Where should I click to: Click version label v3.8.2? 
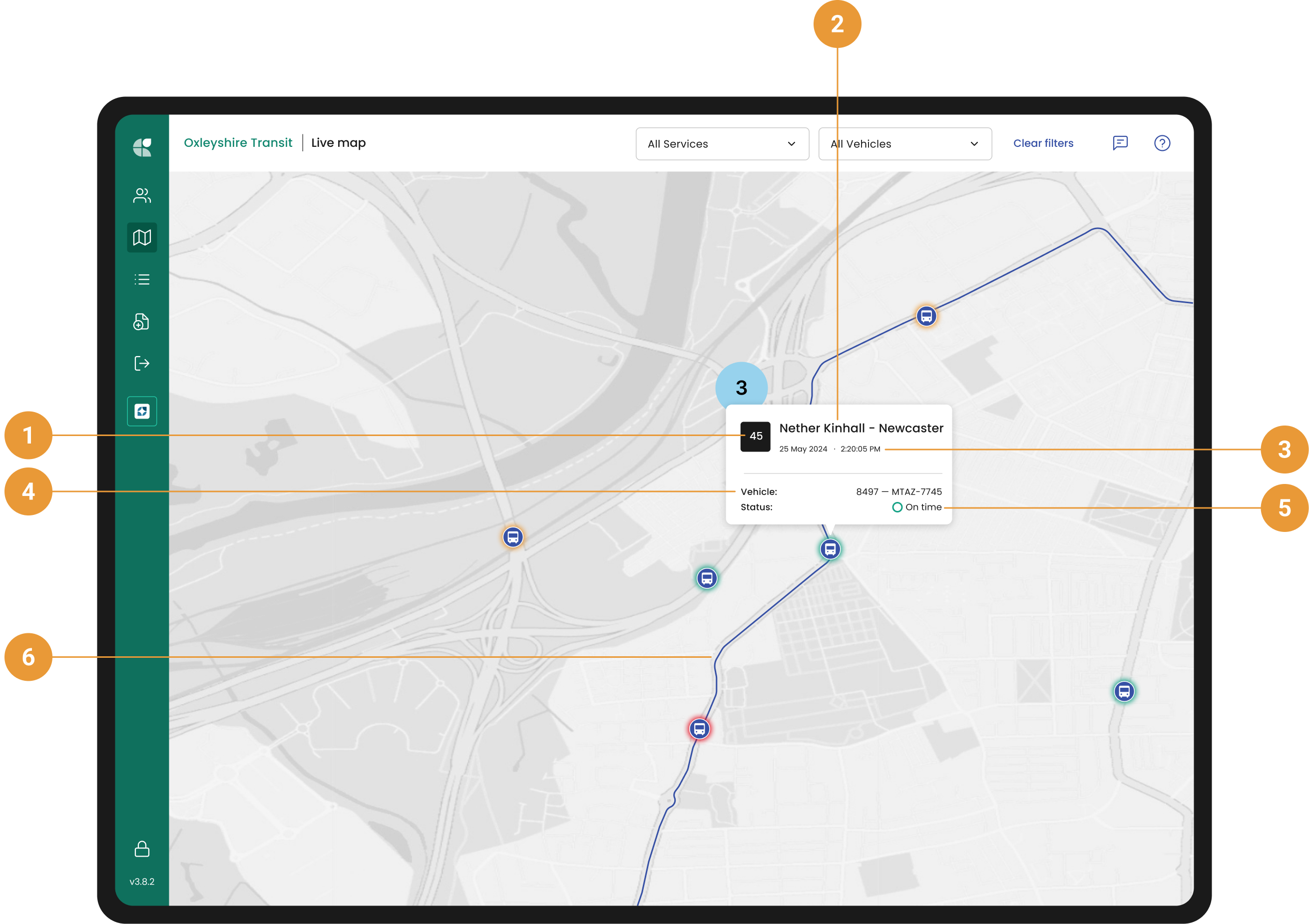click(142, 881)
